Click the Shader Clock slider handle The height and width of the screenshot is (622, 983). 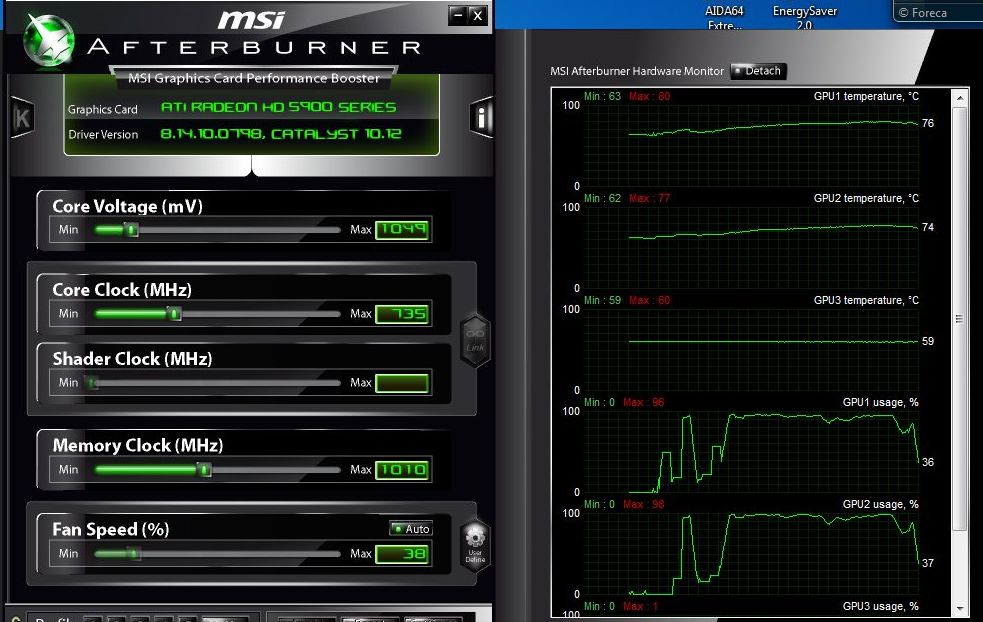pyautogui.click(x=92, y=382)
